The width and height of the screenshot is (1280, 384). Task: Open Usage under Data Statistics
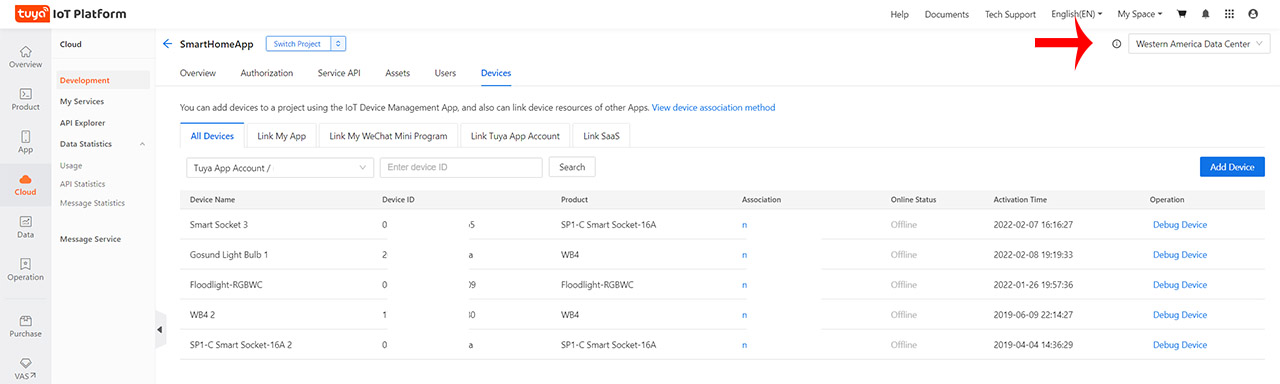[x=71, y=166]
